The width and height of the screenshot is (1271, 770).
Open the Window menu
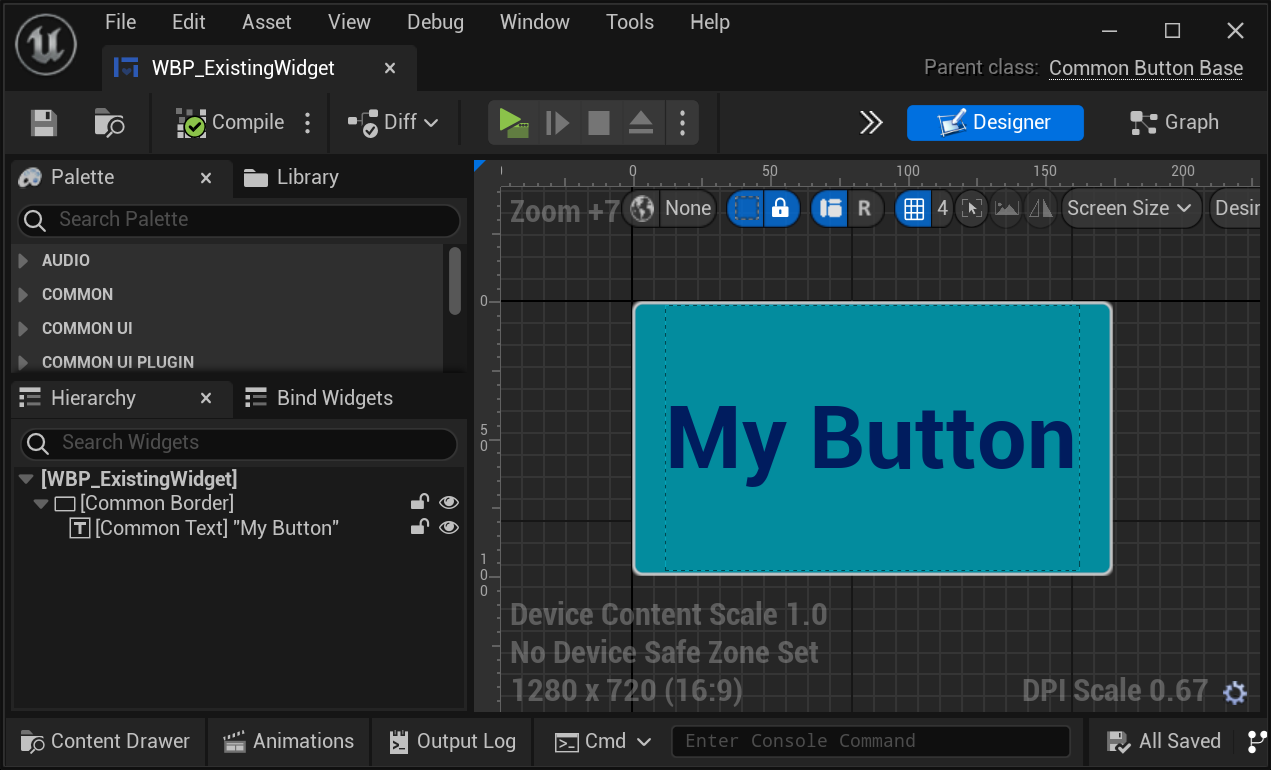point(535,22)
